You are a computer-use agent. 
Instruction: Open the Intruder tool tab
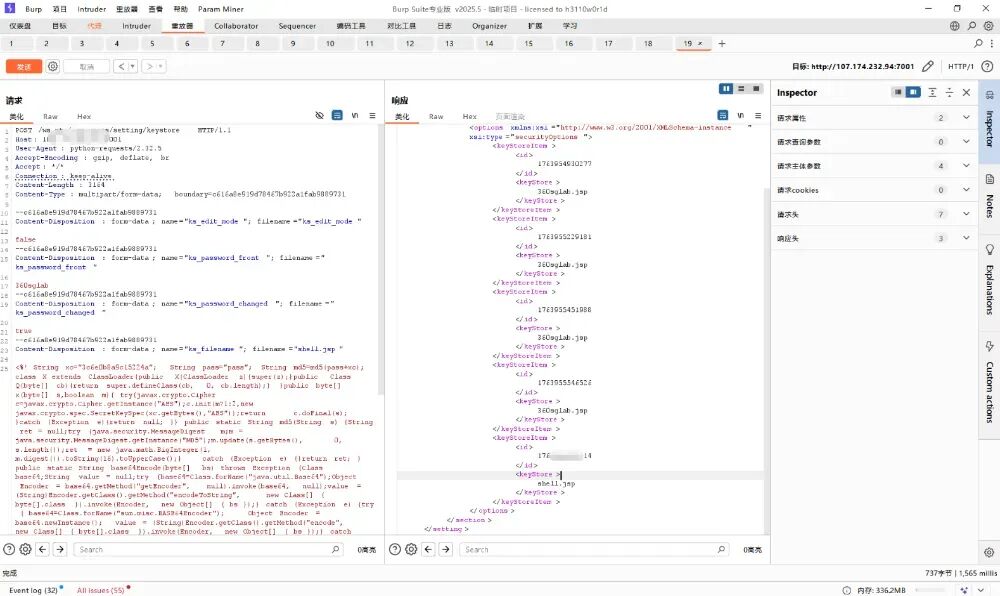coord(136,26)
